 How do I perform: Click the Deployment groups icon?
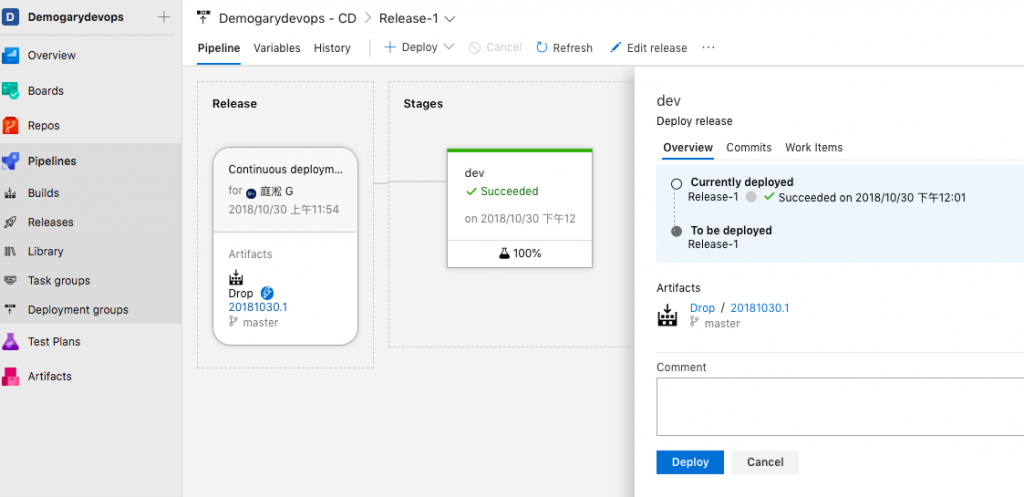[x=10, y=310]
